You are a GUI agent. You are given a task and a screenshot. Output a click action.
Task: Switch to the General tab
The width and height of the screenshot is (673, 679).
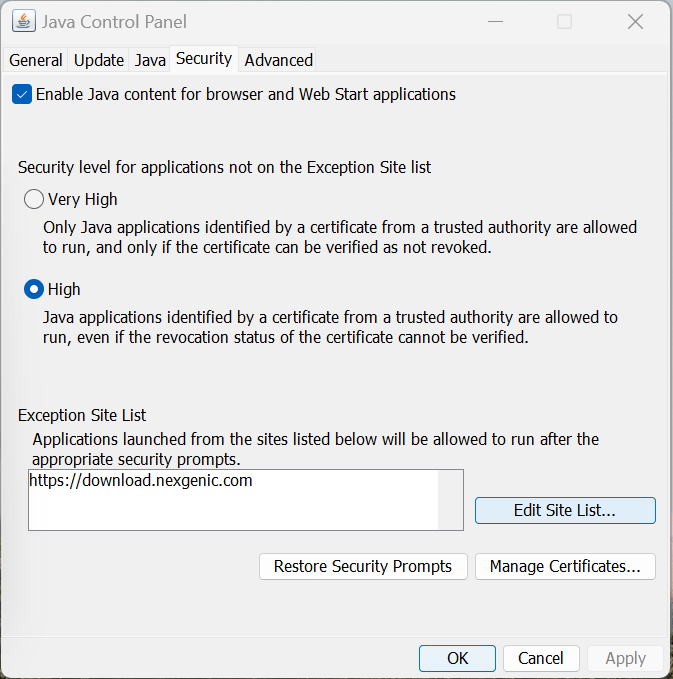pos(36,60)
